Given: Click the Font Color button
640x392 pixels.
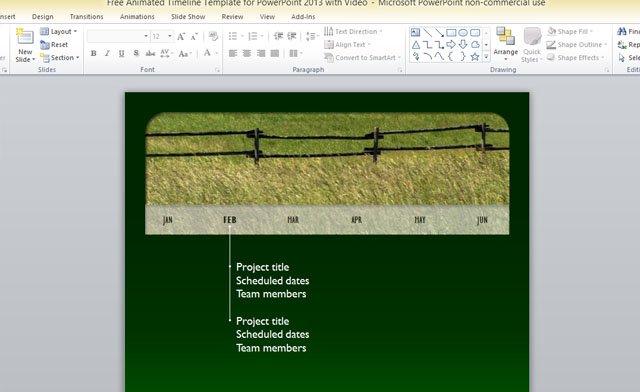Looking at the screenshot, I should tap(207, 53).
